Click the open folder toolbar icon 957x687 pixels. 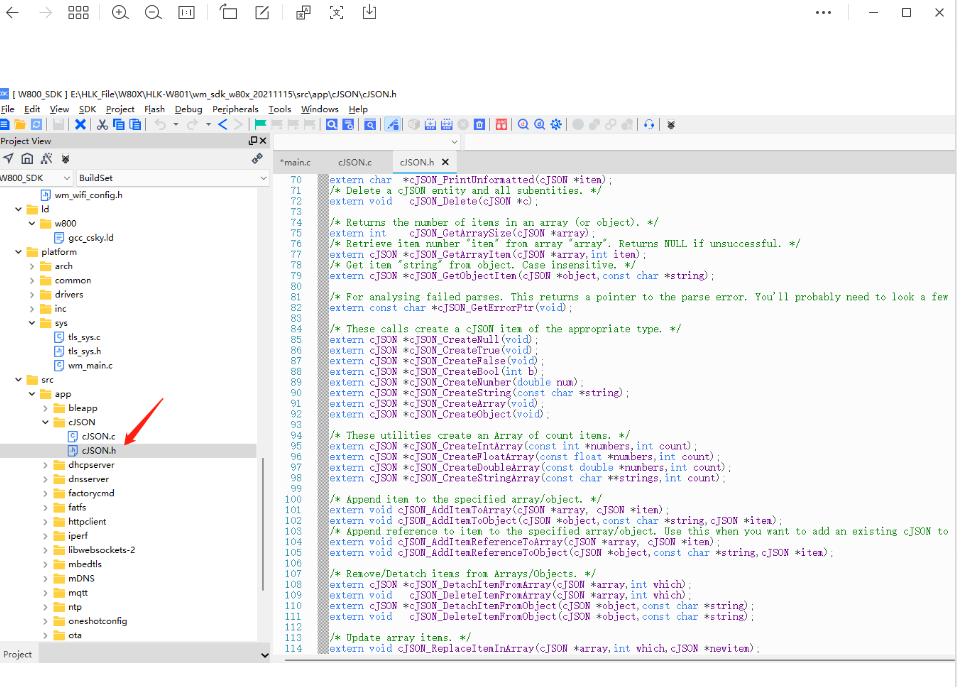point(20,124)
